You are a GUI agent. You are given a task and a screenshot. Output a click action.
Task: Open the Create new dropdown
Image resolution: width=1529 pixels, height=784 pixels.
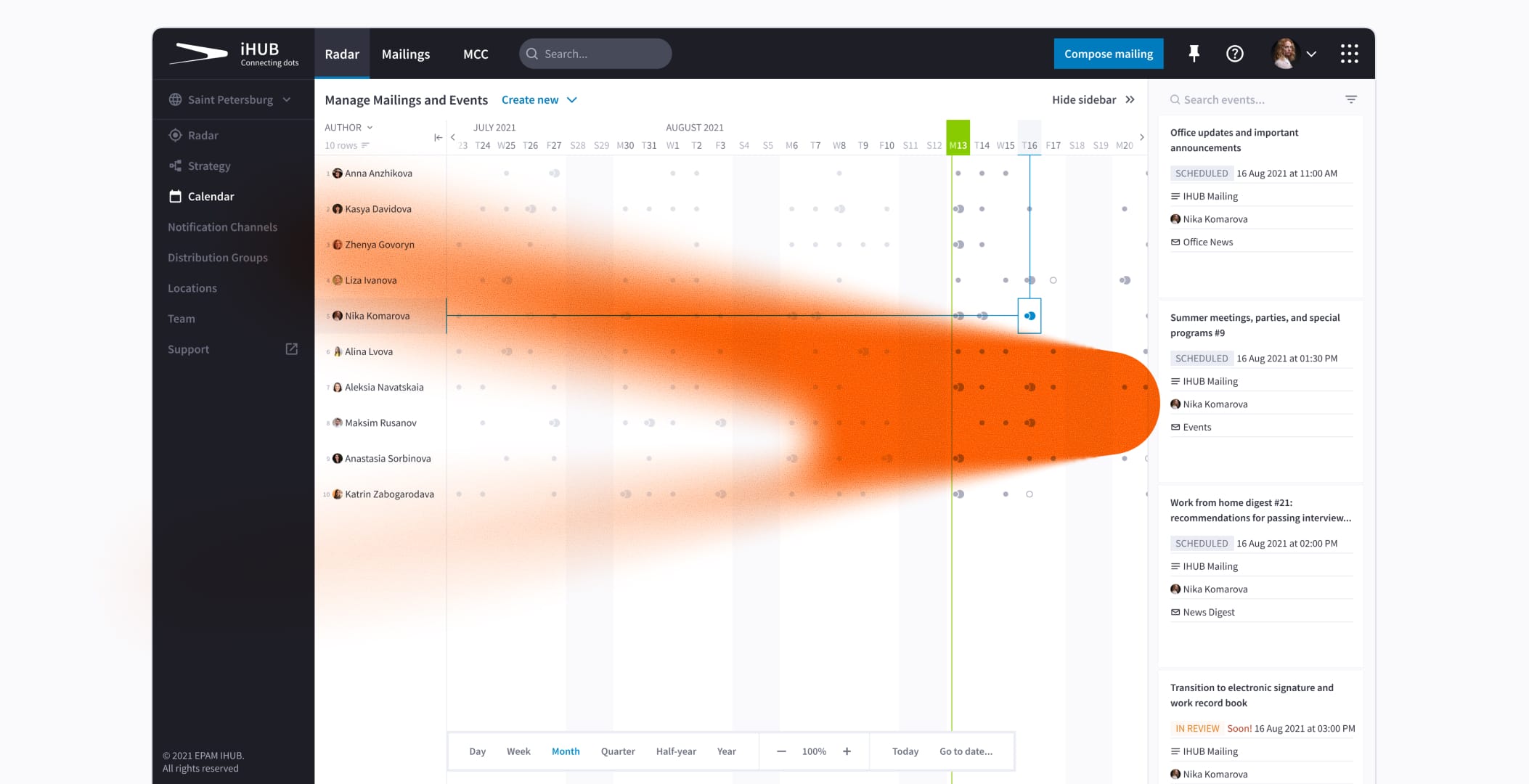click(x=539, y=99)
